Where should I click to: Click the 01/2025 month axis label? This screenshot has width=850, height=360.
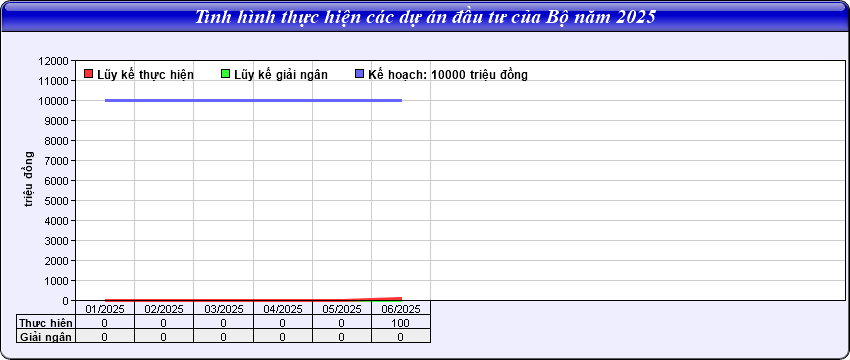pyautogui.click(x=105, y=309)
